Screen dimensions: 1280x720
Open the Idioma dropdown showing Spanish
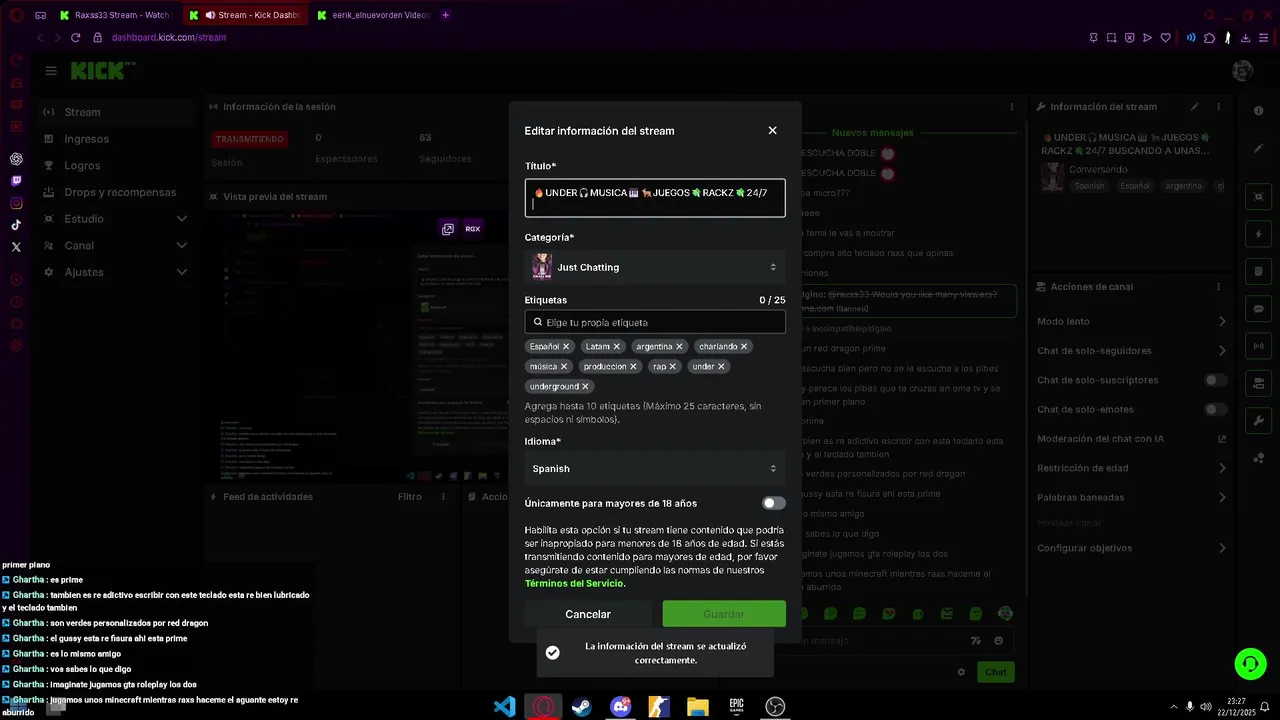click(x=655, y=468)
